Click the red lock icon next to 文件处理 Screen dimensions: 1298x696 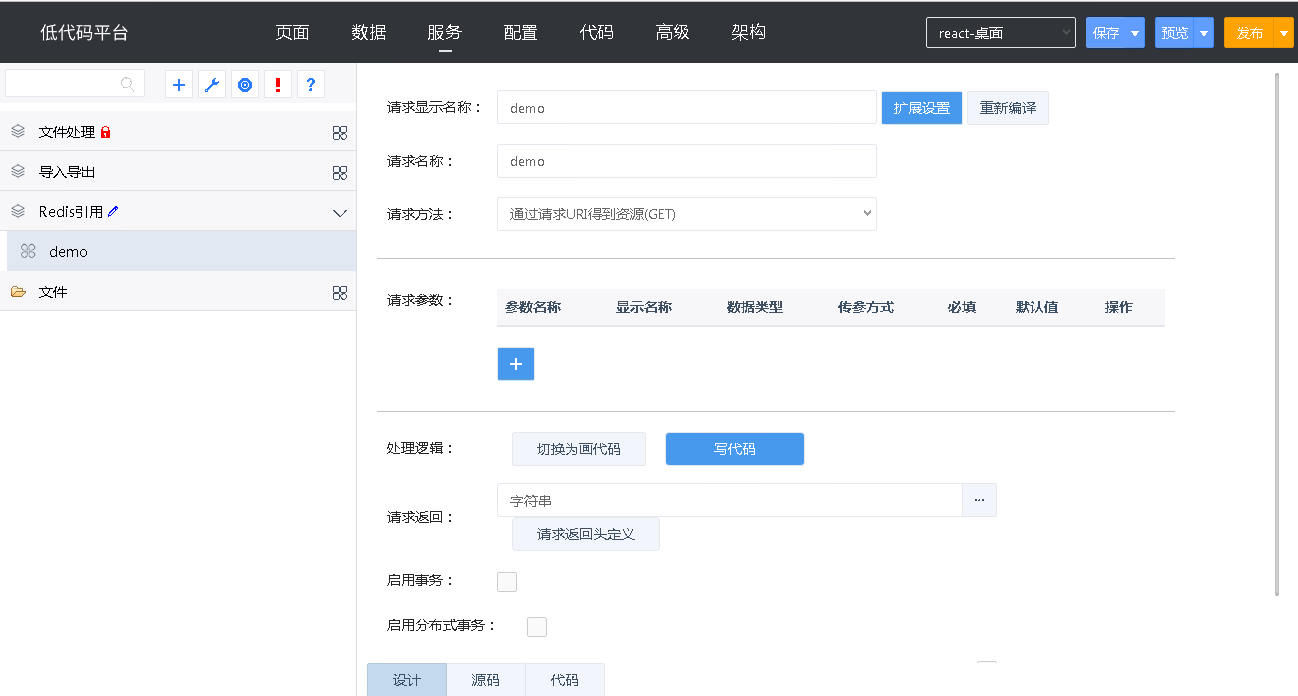click(106, 132)
